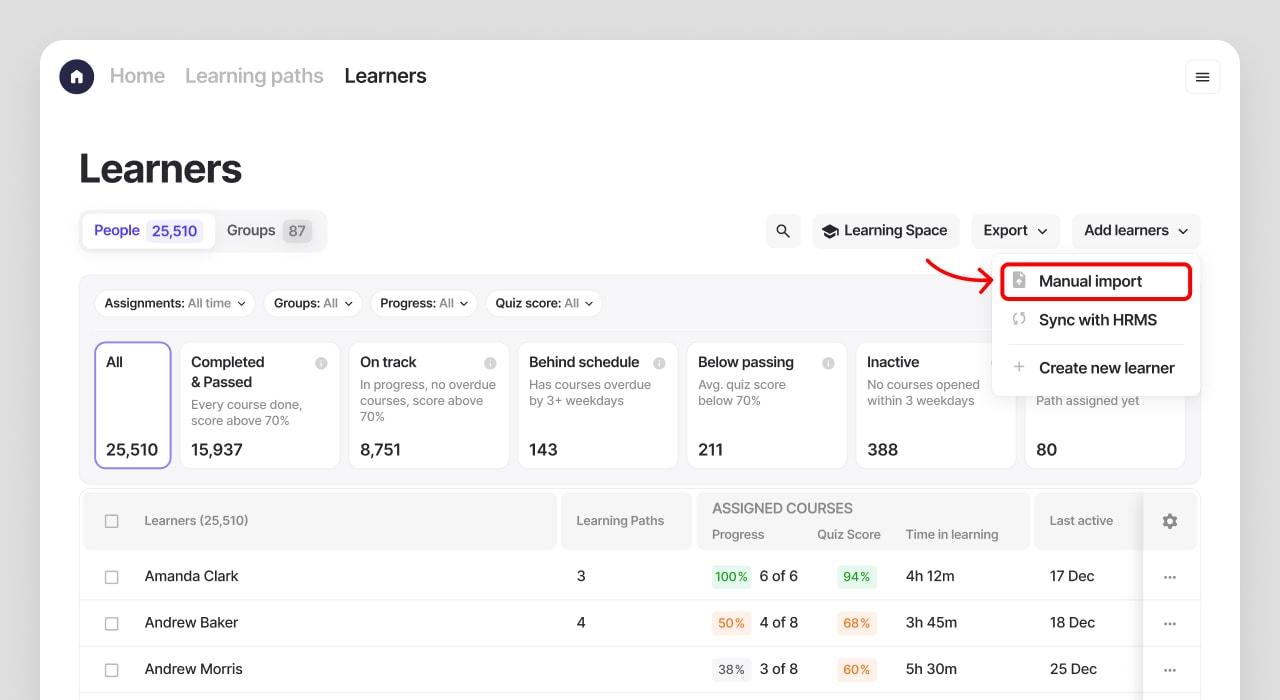This screenshot has width=1280, height=700.
Task: Click the 38% progress badge
Action: tap(731, 670)
